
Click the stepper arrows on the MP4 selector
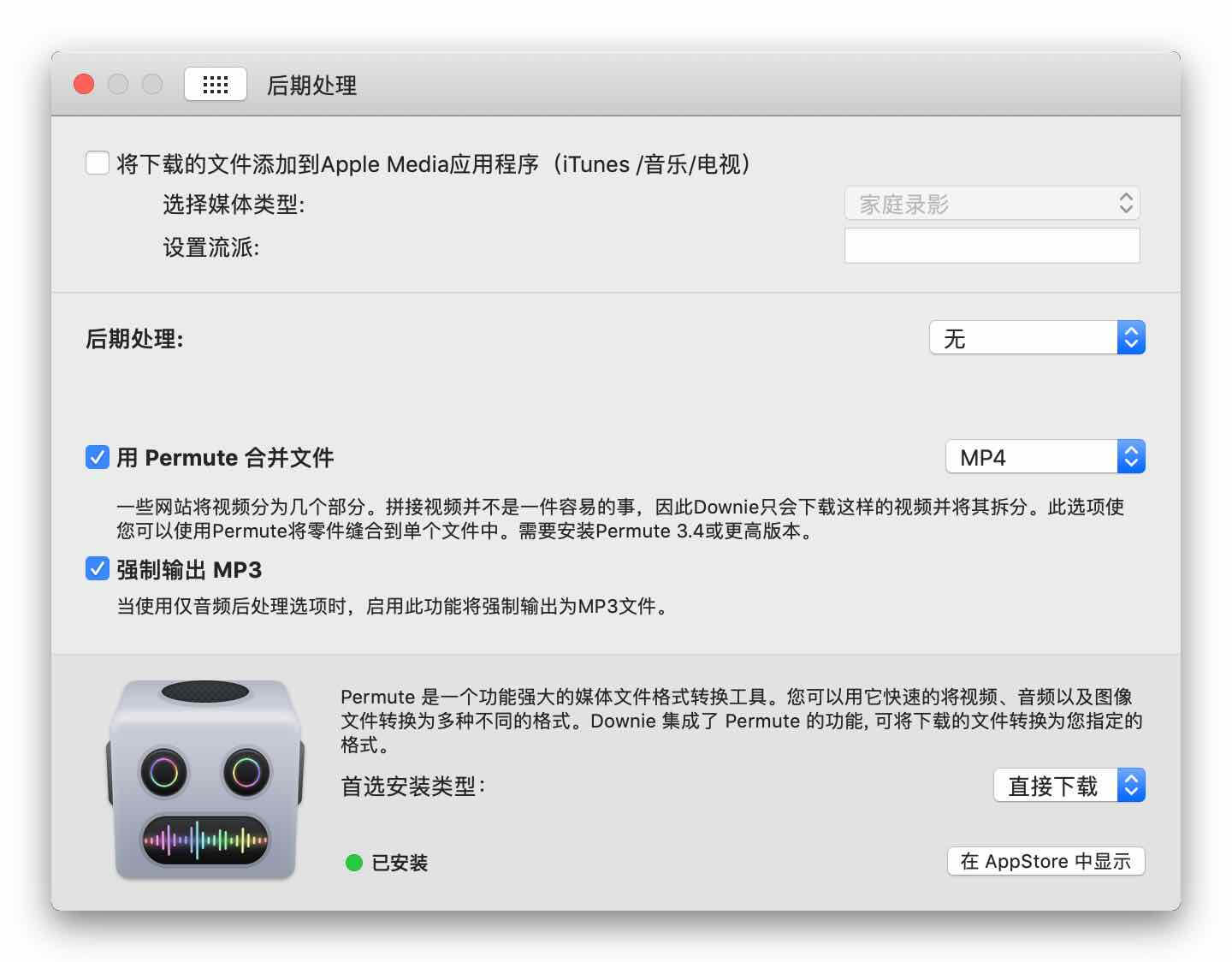coord(1131,456)
